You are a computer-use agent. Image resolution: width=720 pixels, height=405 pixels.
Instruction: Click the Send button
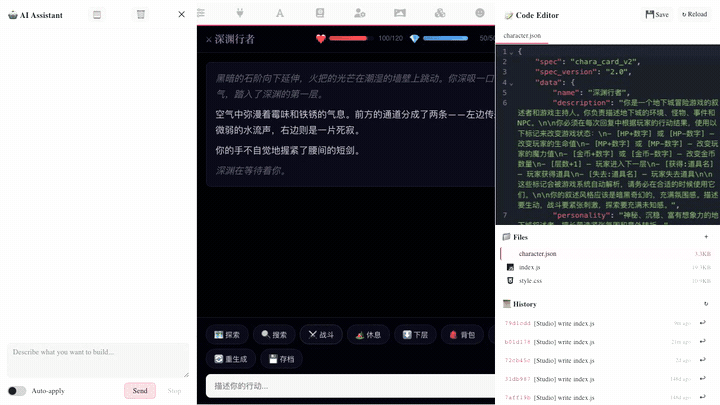[140, 391]
